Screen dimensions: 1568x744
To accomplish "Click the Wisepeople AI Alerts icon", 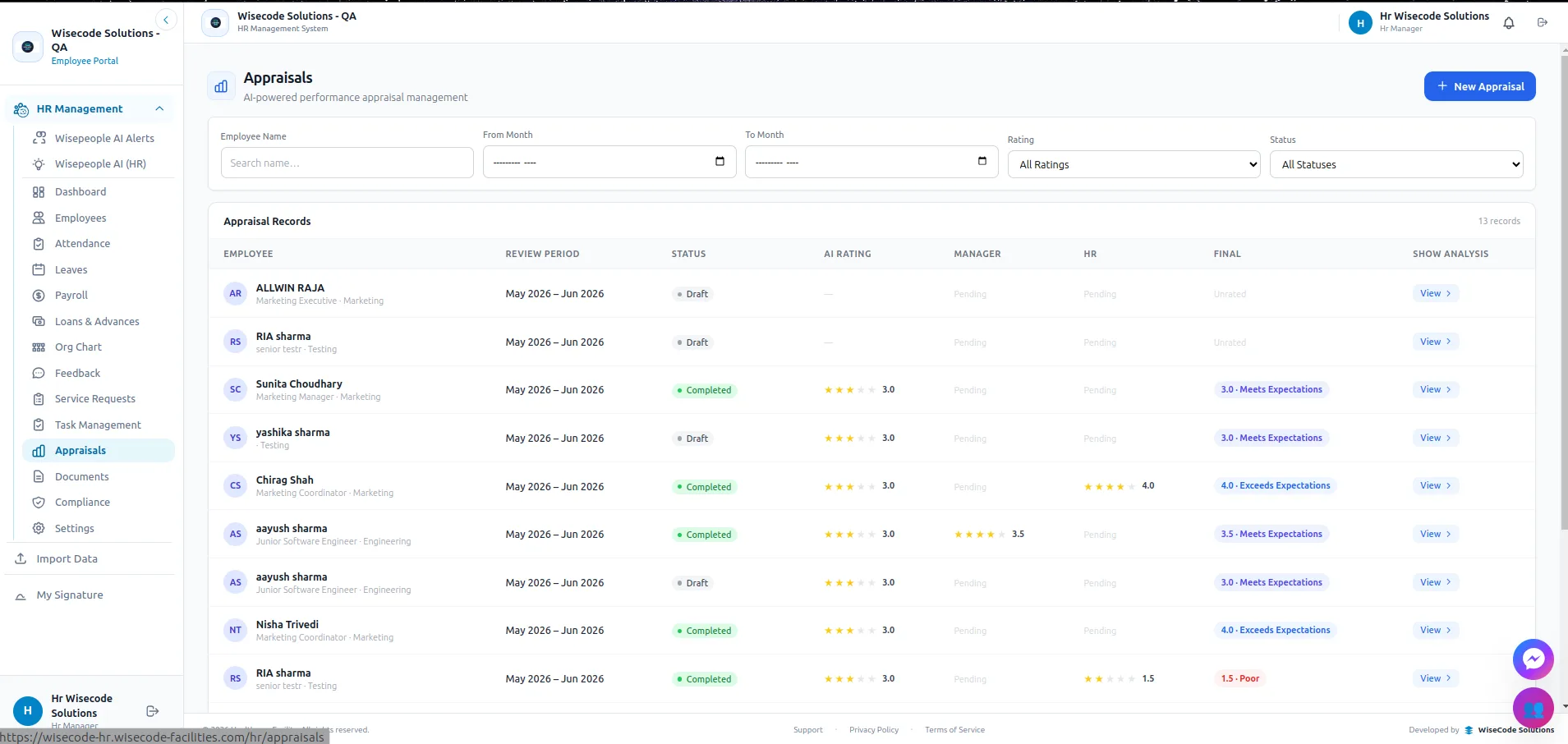I will pyautogui.click(x=39, y=138).
